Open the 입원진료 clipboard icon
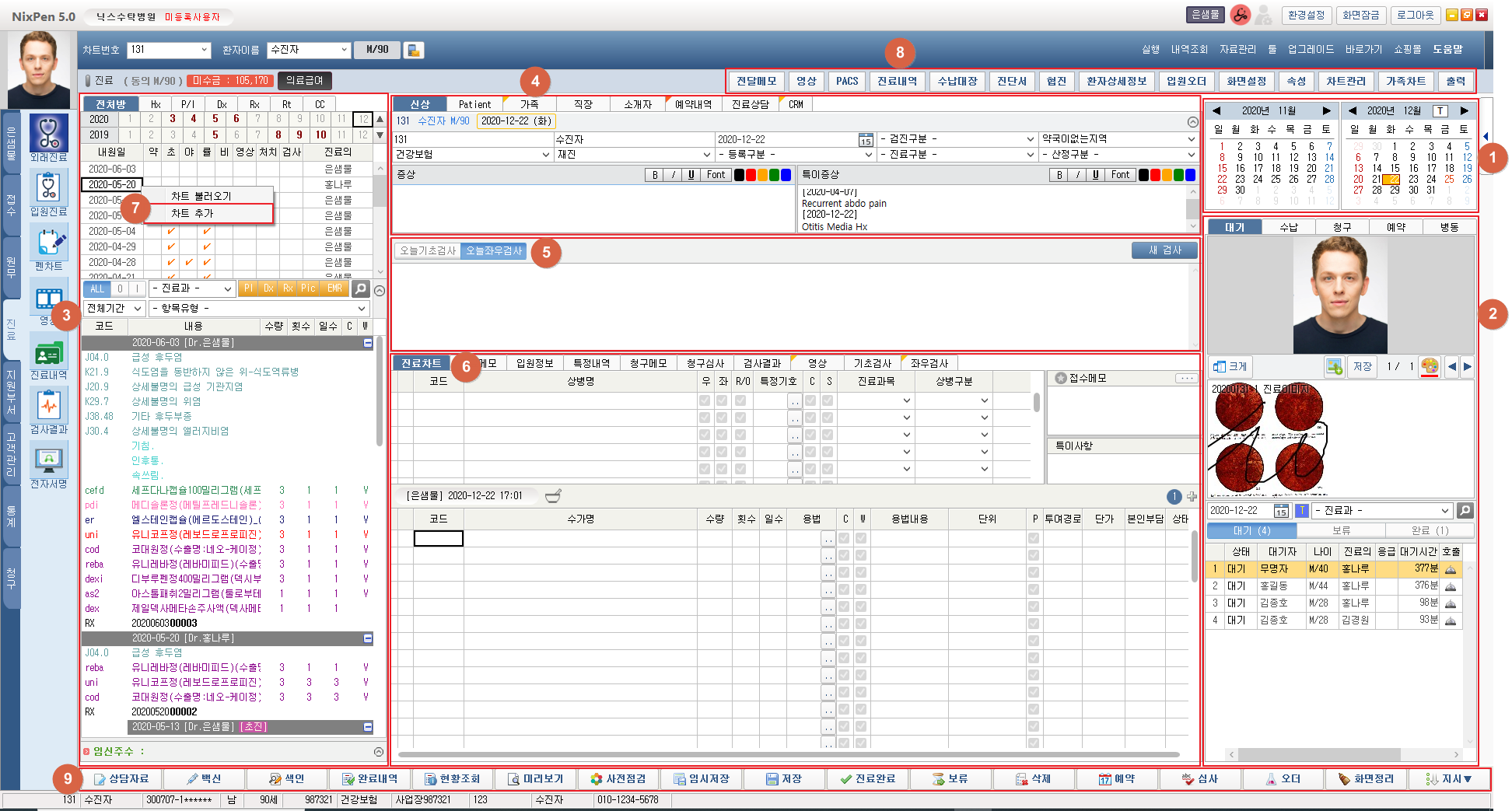 point(49,188)
